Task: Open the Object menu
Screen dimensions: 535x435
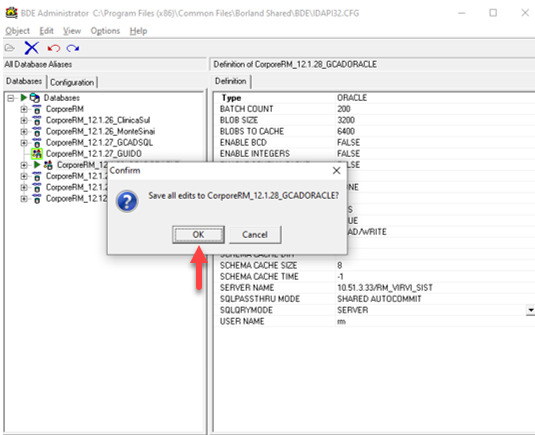Action: [17, 31]
